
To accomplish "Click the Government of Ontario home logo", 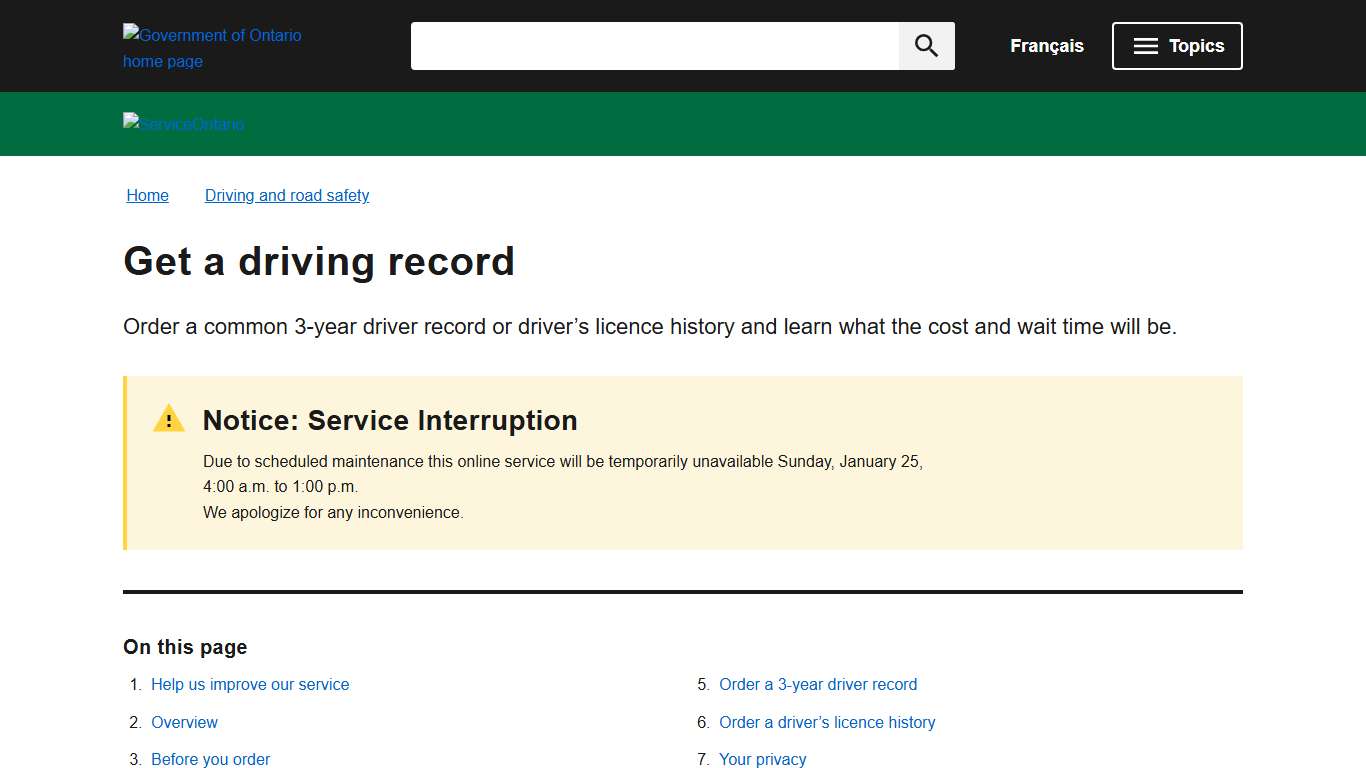I will coord(212,46).
